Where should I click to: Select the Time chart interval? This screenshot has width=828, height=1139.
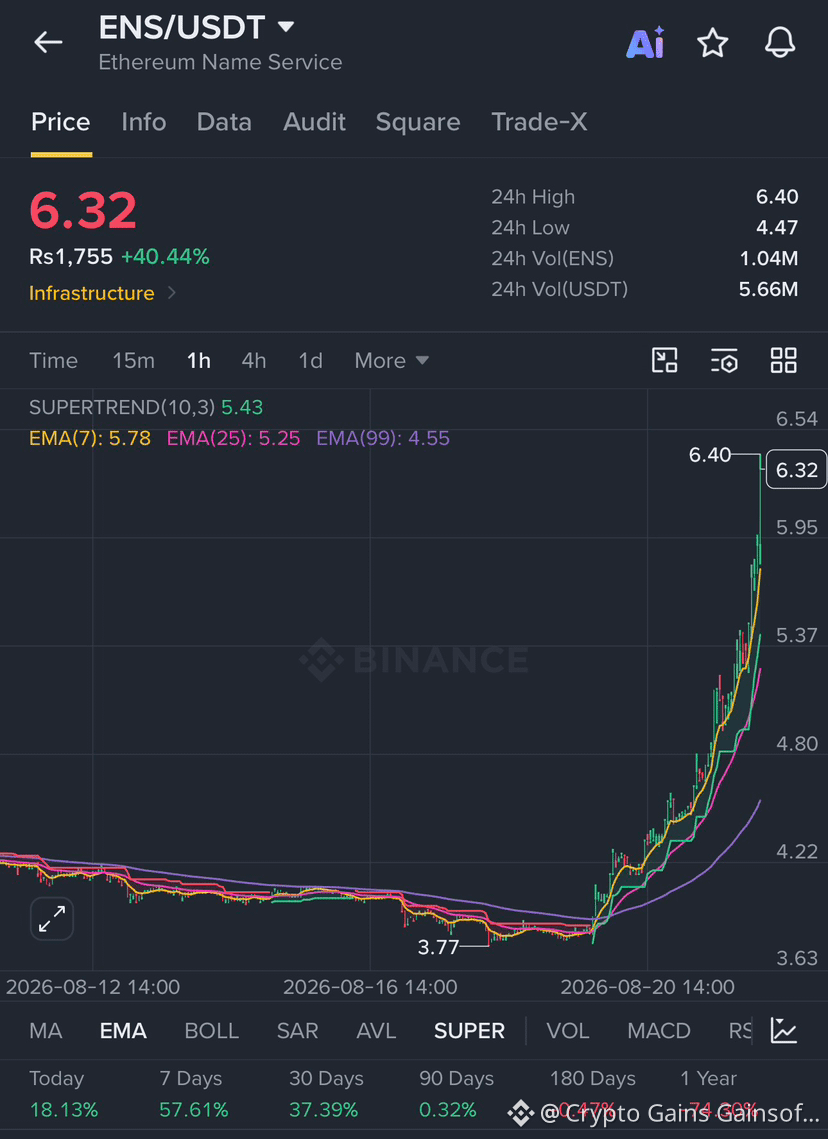[x=53, y=360]
